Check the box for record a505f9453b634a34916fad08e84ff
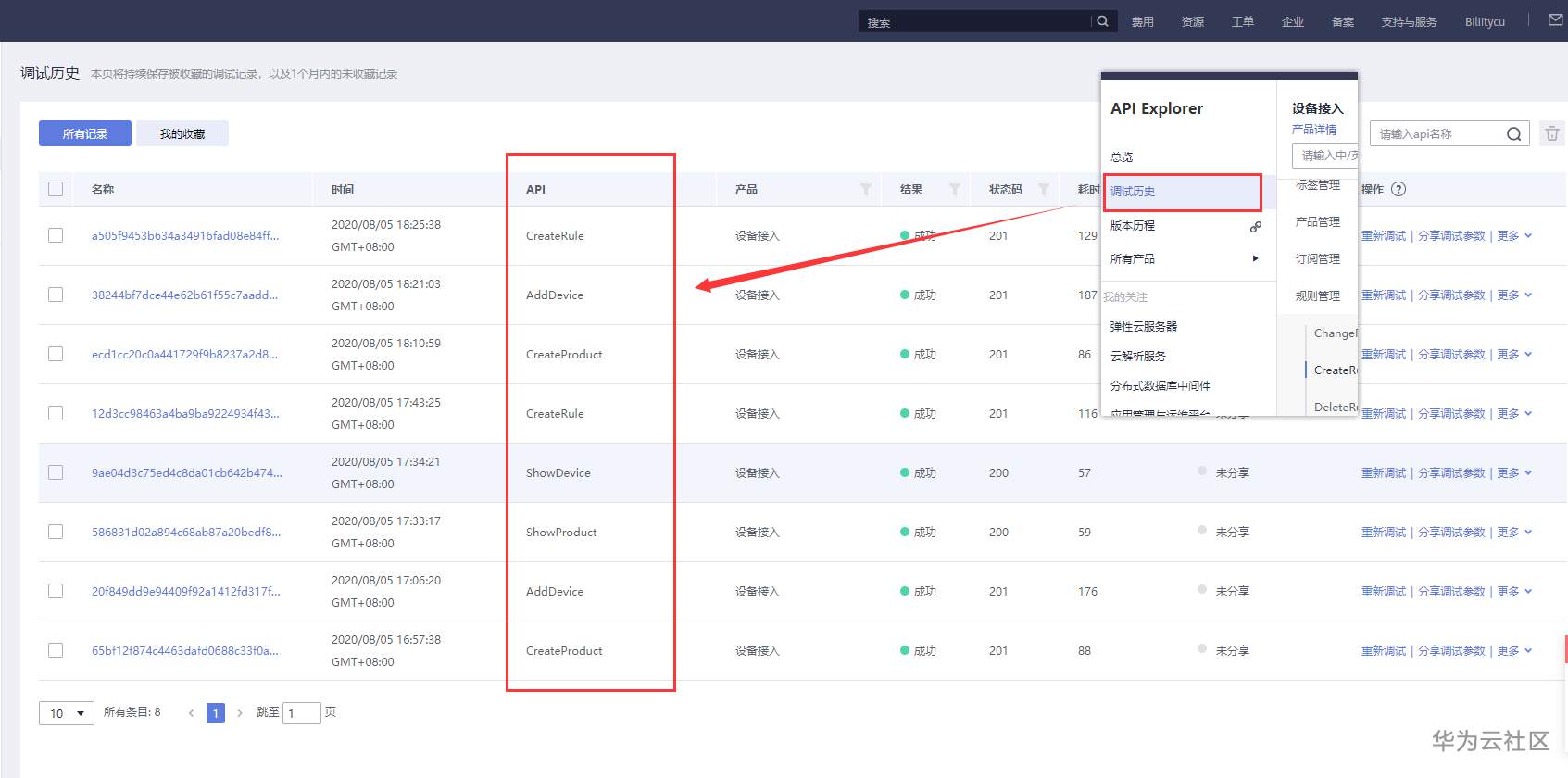This screenshot has height=778, width=1568. point(56,235)
